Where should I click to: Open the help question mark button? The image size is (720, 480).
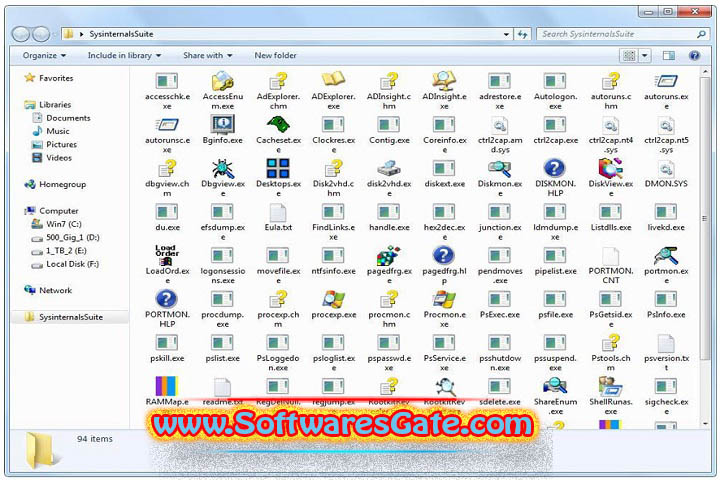point(694,56)
